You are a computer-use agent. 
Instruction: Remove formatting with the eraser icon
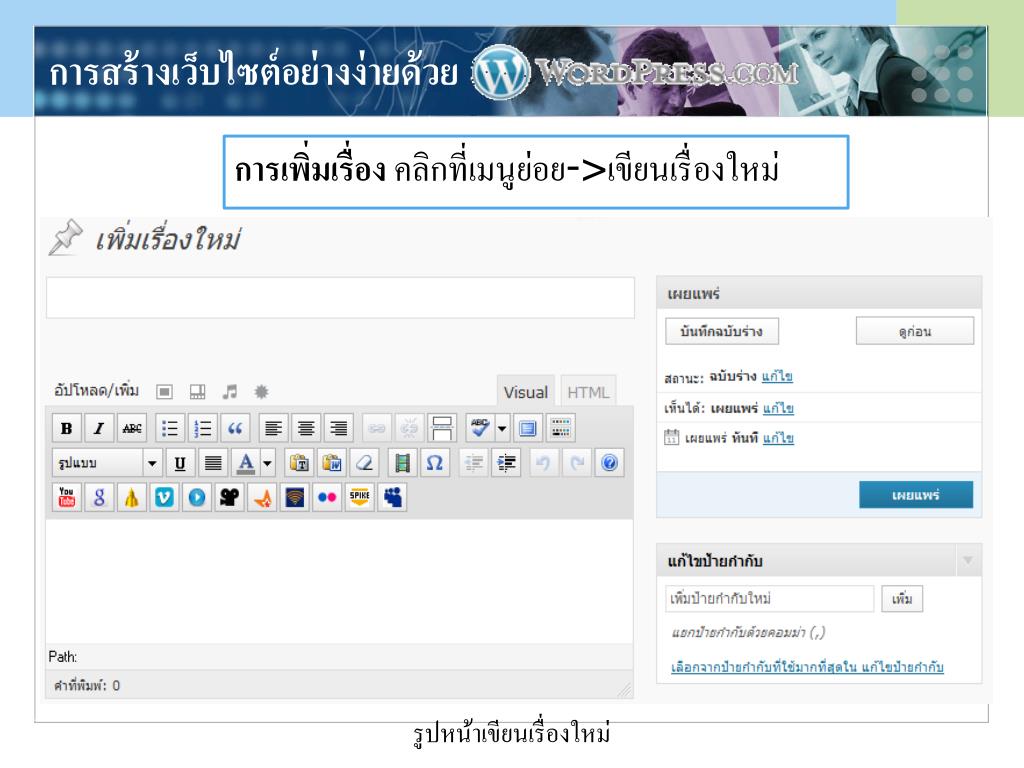click(x=364, y=463)
